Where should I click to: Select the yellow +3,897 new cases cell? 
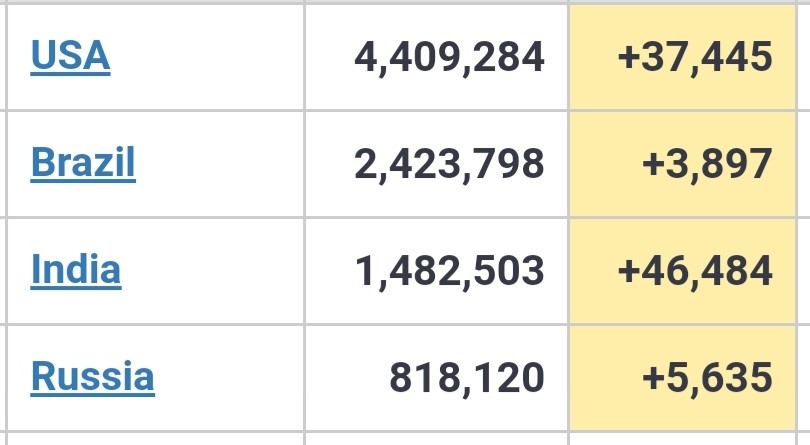point(682,164)
